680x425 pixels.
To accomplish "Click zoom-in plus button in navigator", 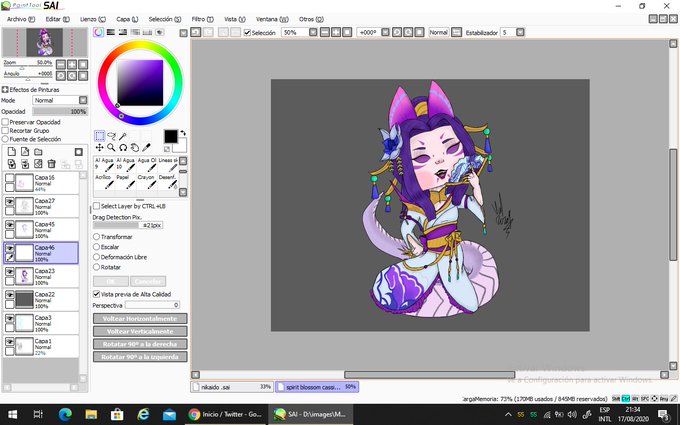I will tap(72, 65).
